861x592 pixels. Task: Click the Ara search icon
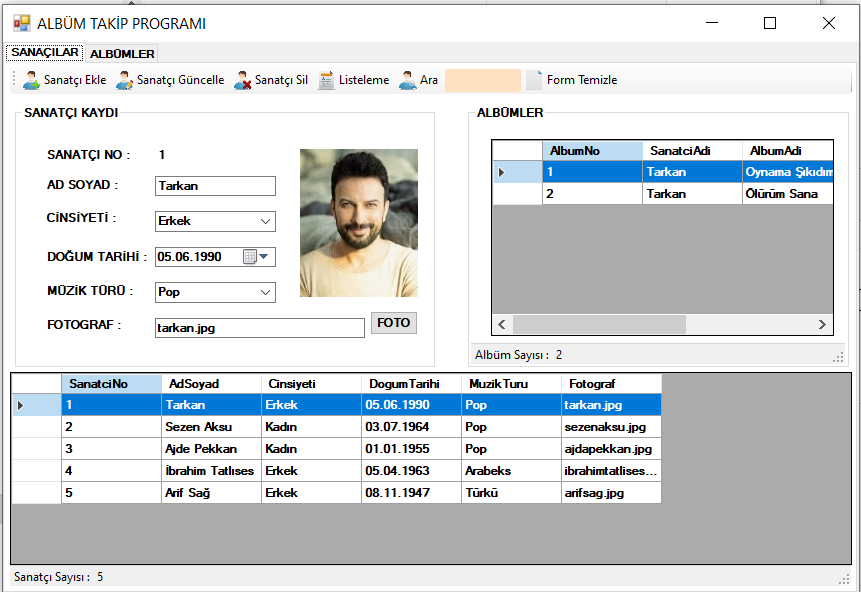coord(408,81)
